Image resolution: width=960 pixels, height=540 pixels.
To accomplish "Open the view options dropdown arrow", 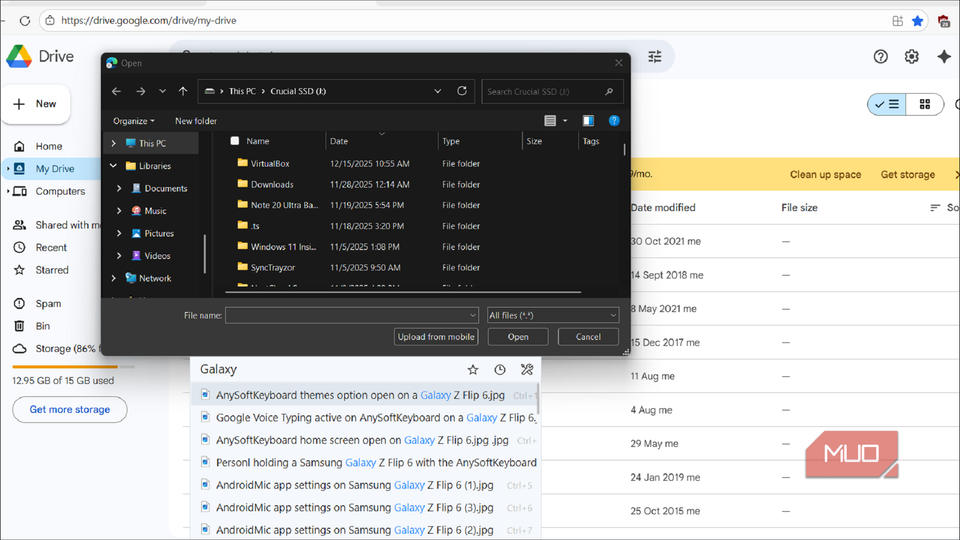I will coord(565,121).
